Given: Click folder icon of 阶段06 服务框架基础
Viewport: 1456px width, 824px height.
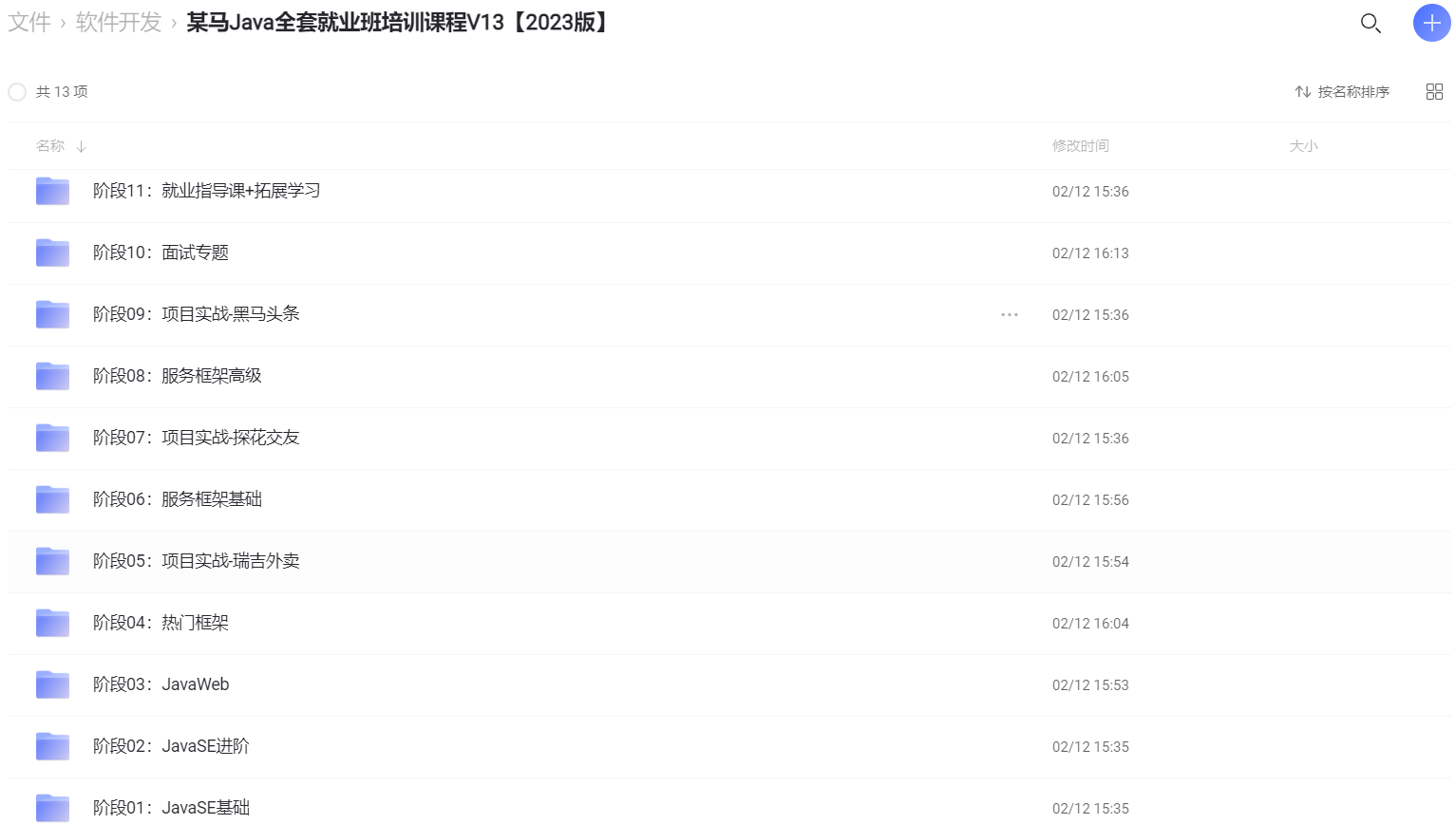Looking at the screenshot, I should (52, 499).
